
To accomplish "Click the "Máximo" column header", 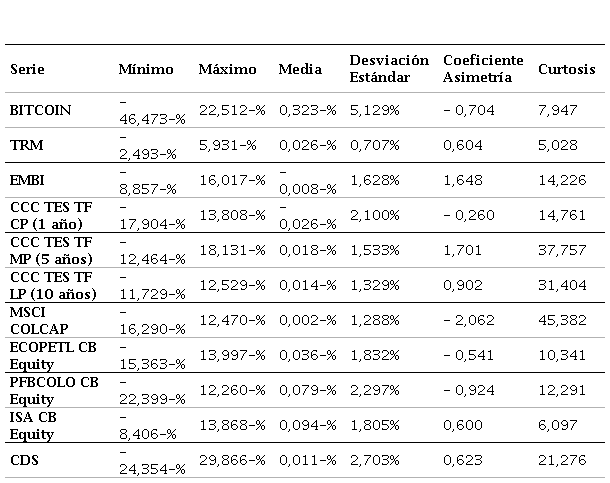I will (x=227, y=70).
